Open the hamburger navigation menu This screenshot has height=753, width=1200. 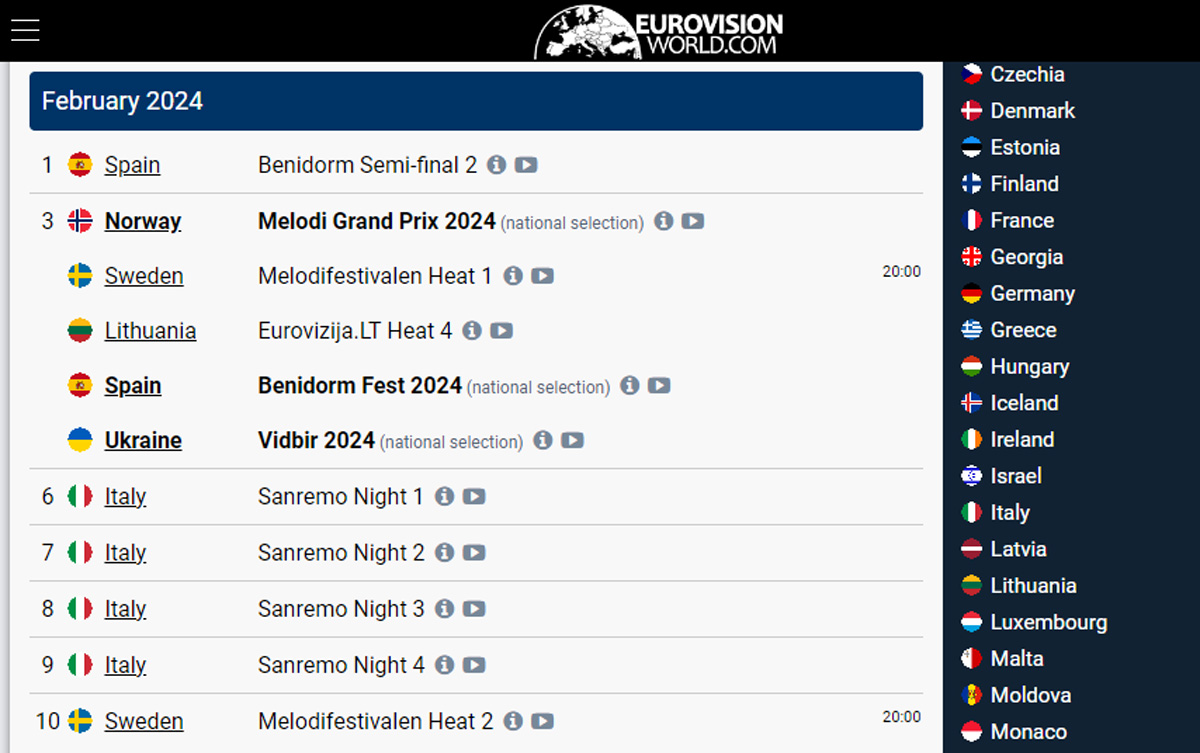click(25, 29)
